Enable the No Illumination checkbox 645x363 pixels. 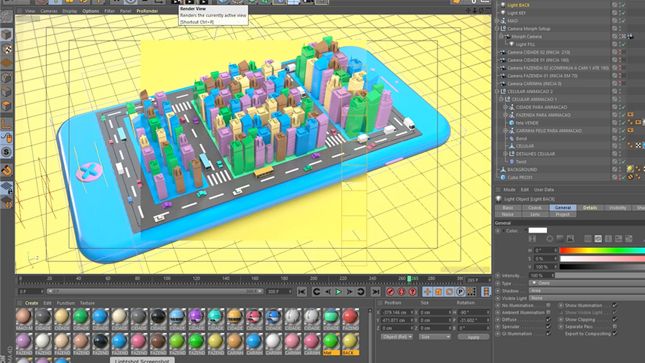coord(548,305)
